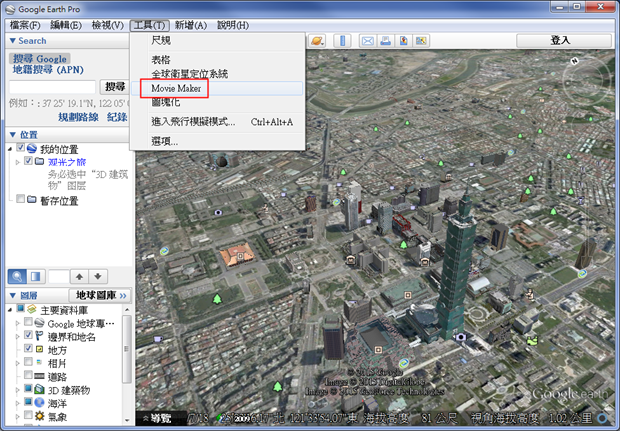Click the save image toolbar icon
620x431 pixels.
[403, 40]
